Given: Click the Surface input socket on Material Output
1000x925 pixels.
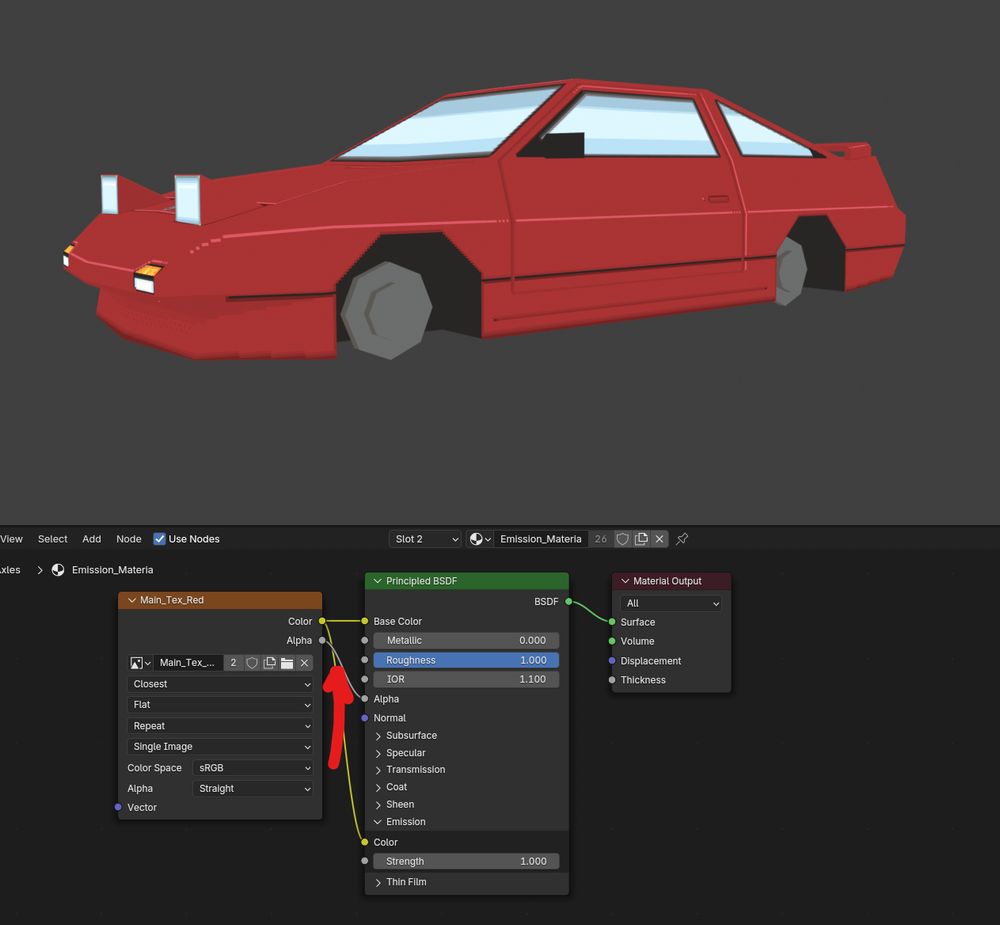Looking at the screenshot, I should tap(612, 622).
